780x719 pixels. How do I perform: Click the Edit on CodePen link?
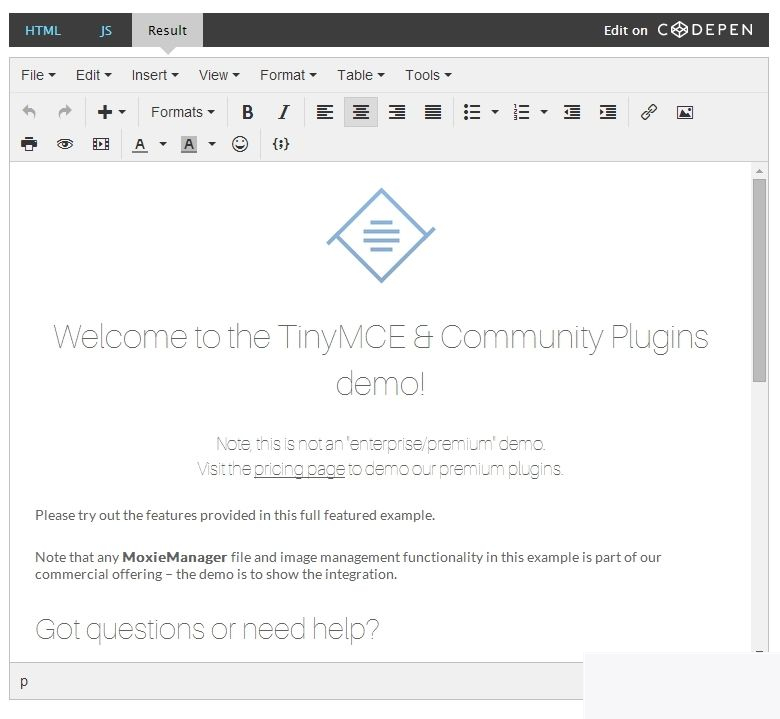[x=677, y=30]
